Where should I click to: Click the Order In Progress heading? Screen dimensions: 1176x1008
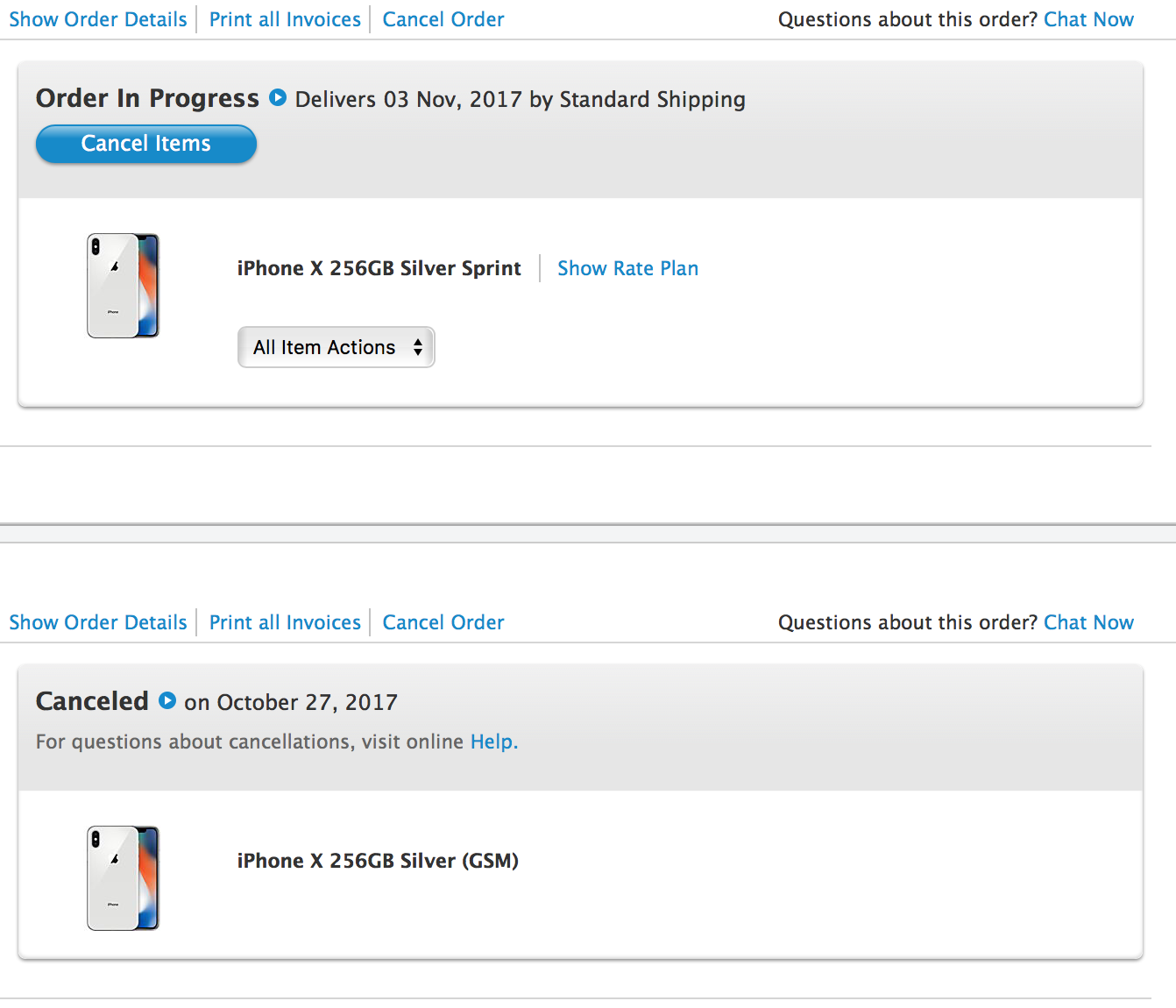(x=147, y=98)
